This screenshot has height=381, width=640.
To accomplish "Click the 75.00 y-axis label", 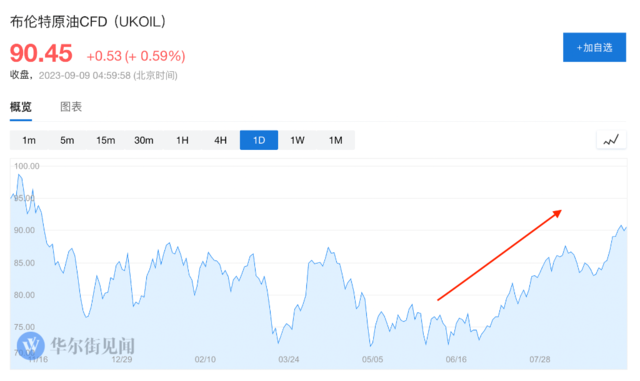I will 24,327.
